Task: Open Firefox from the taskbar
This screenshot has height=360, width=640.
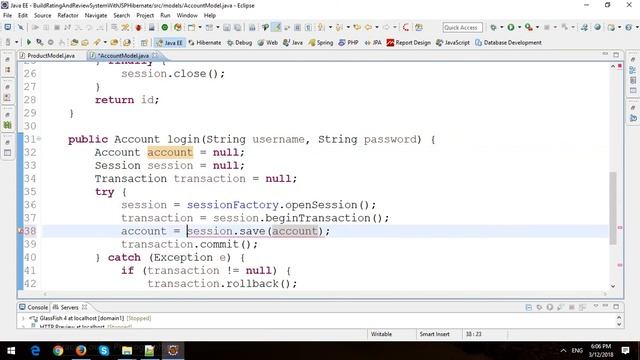Action: [x=81, y=351]
